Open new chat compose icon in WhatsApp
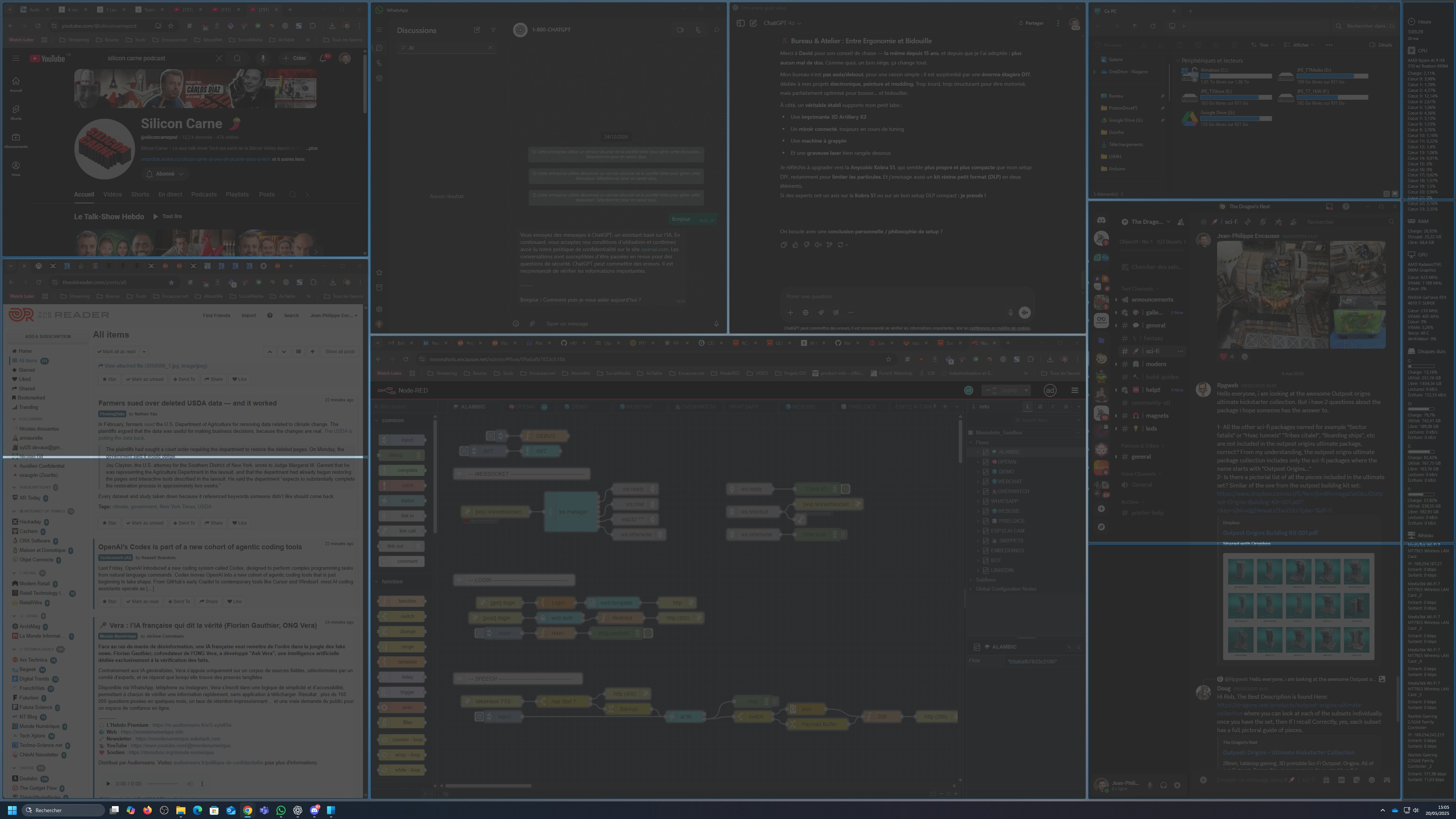 [476, 30]
